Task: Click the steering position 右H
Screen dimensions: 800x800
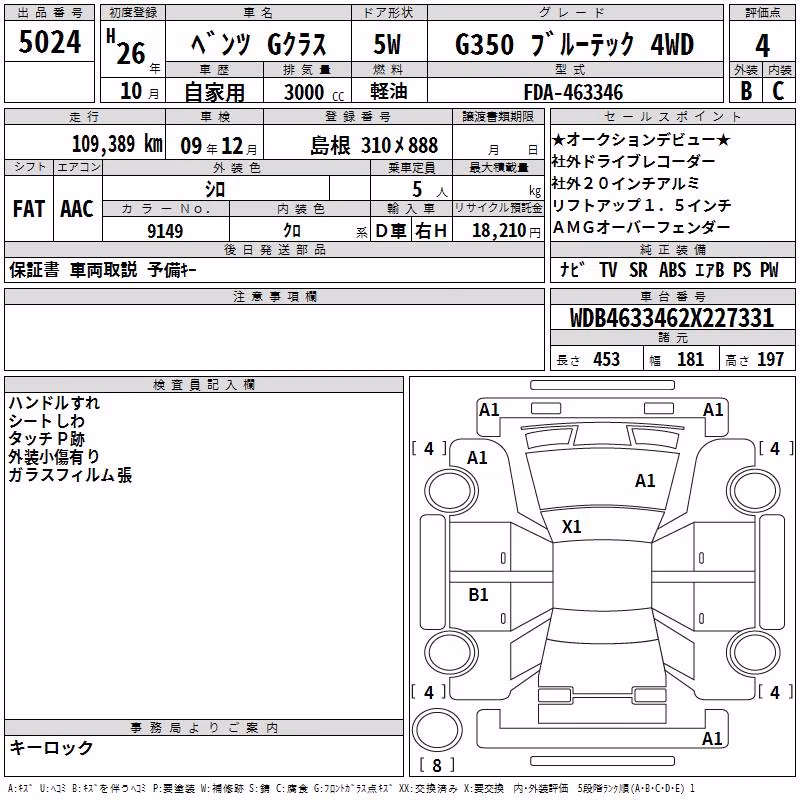Action: coord(431,231)
